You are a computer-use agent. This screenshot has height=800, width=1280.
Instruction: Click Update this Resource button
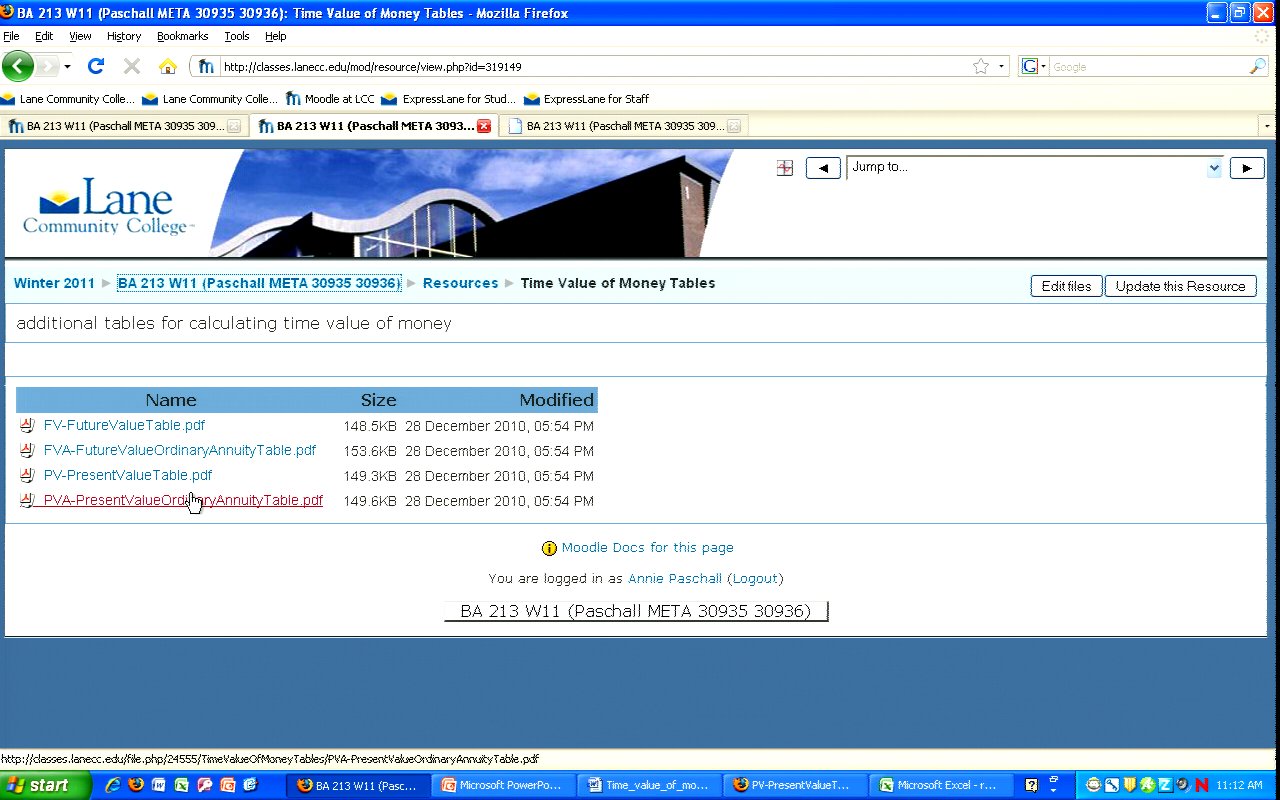coord(1180,286)
